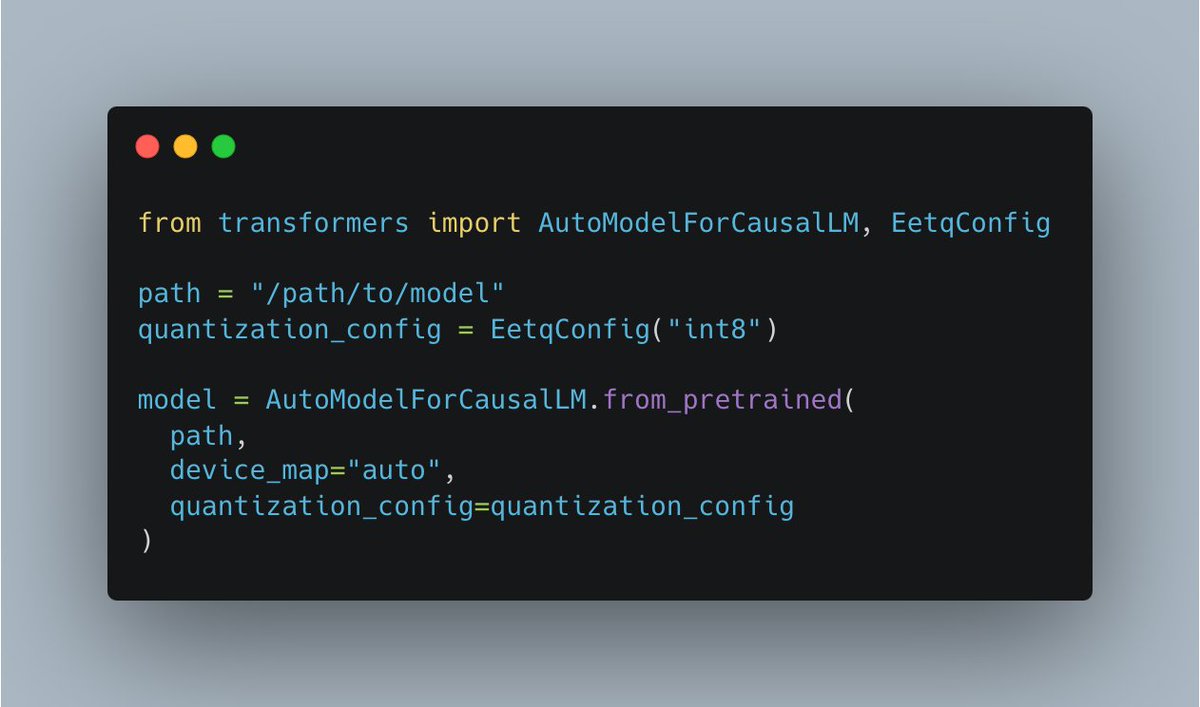1200x707 pixels.
Task: Click 'AutoModelForCausalLM' in the import line
Action: [698, 222]
